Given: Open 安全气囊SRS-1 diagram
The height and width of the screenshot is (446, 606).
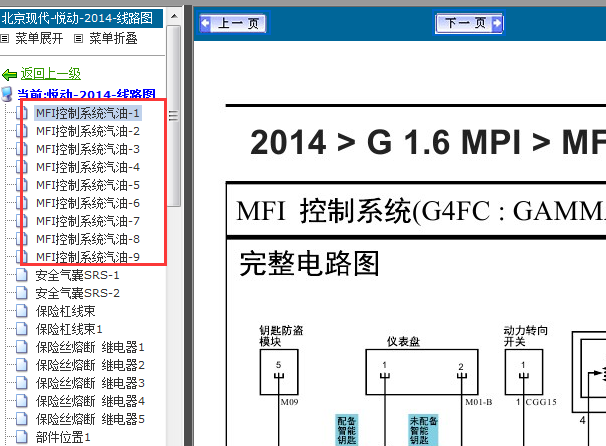Looking at the screenshot, I should click(77, 275).
